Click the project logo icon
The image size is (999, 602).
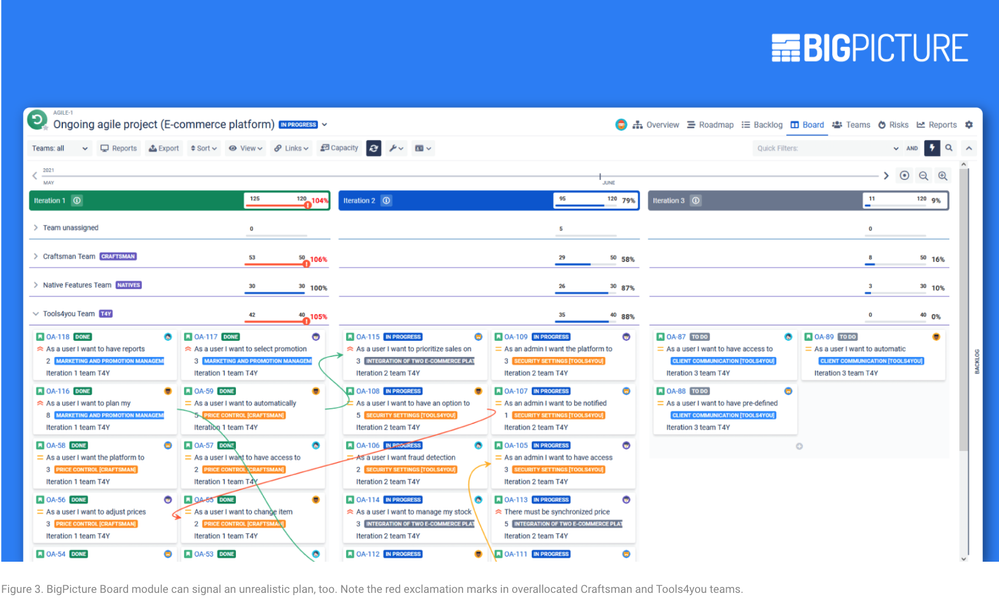coord(38,120)
